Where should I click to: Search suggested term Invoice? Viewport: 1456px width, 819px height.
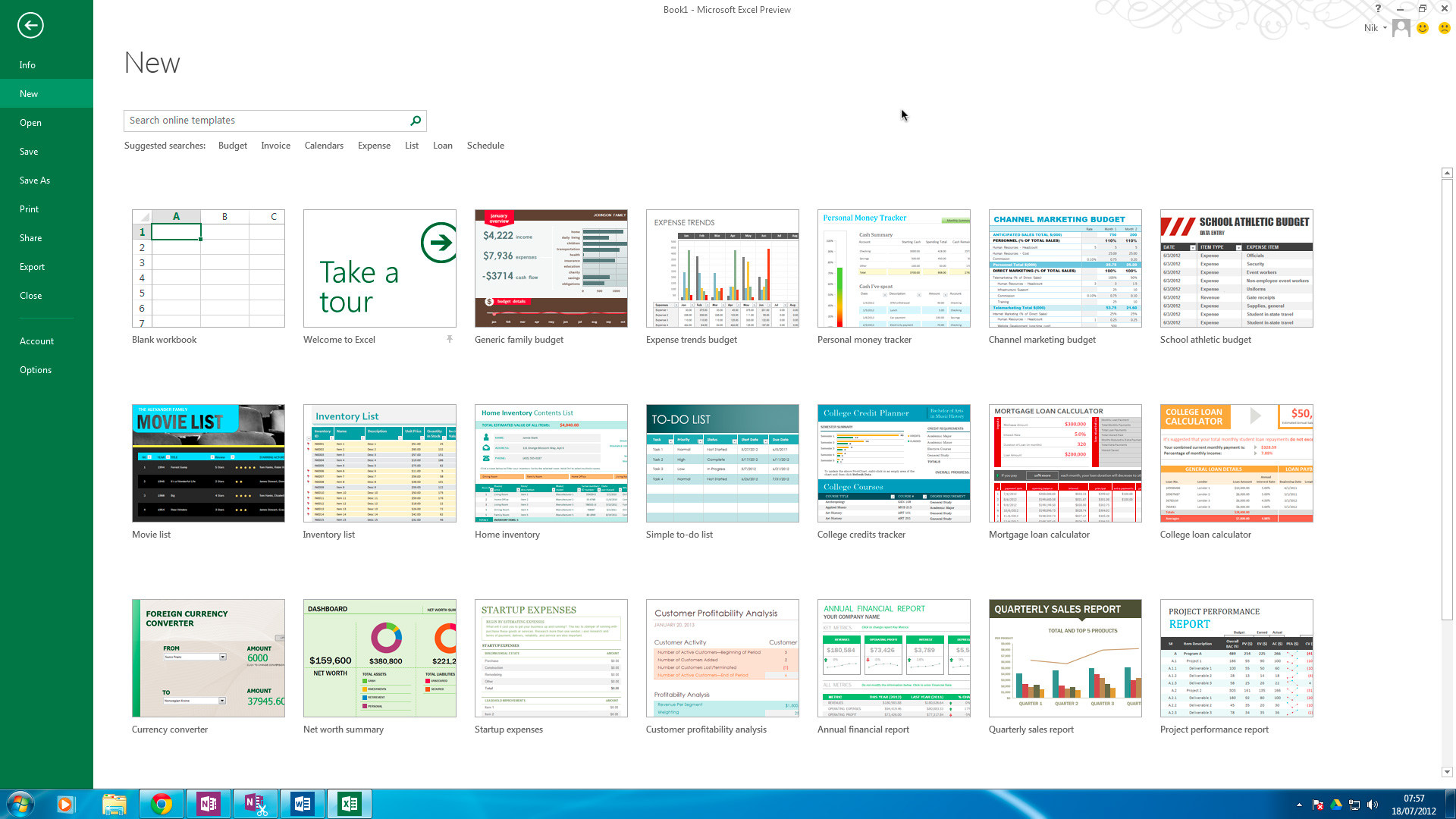point(275,146)
